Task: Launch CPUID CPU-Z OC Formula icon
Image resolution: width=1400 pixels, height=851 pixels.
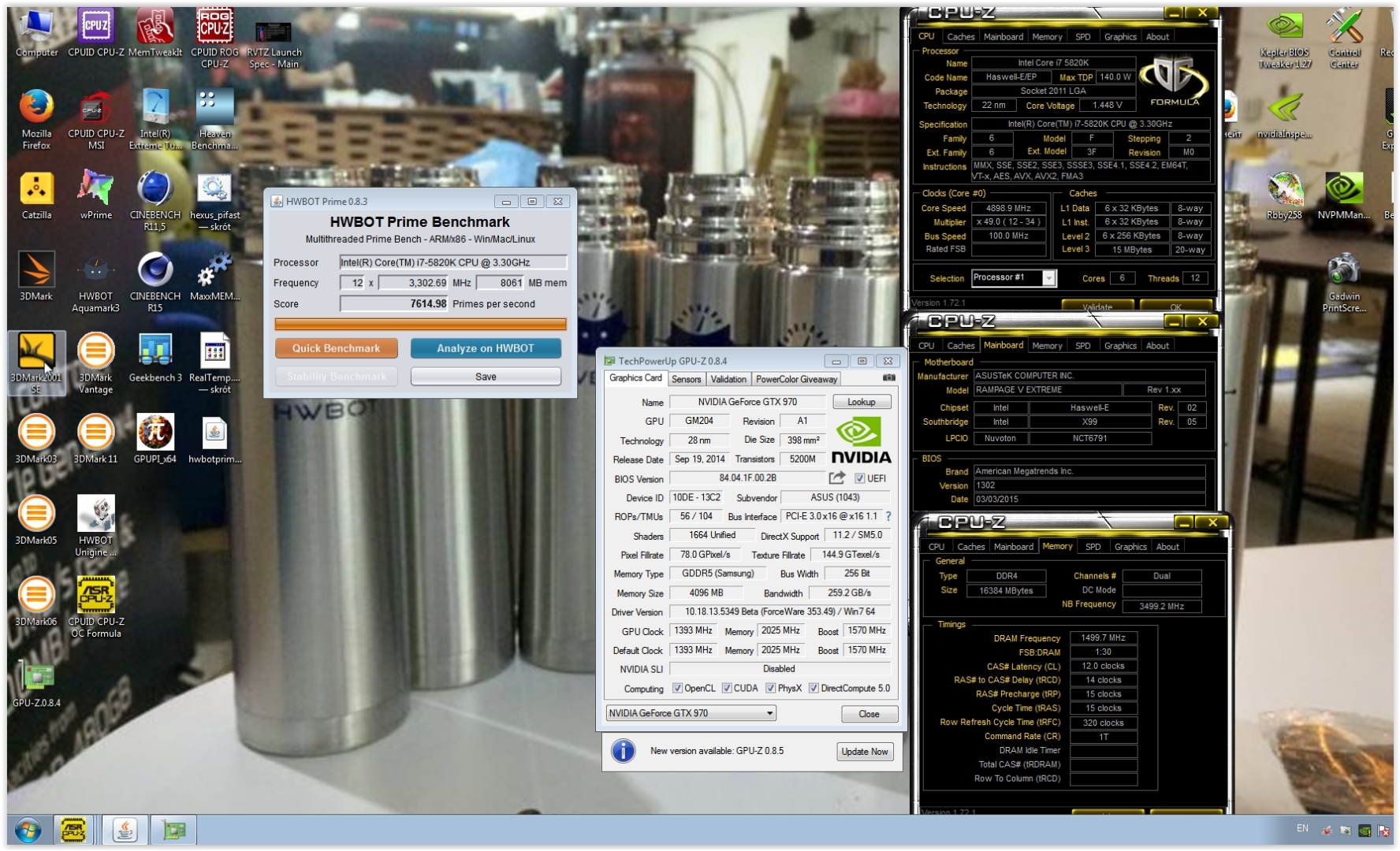Action: (95, 607)
